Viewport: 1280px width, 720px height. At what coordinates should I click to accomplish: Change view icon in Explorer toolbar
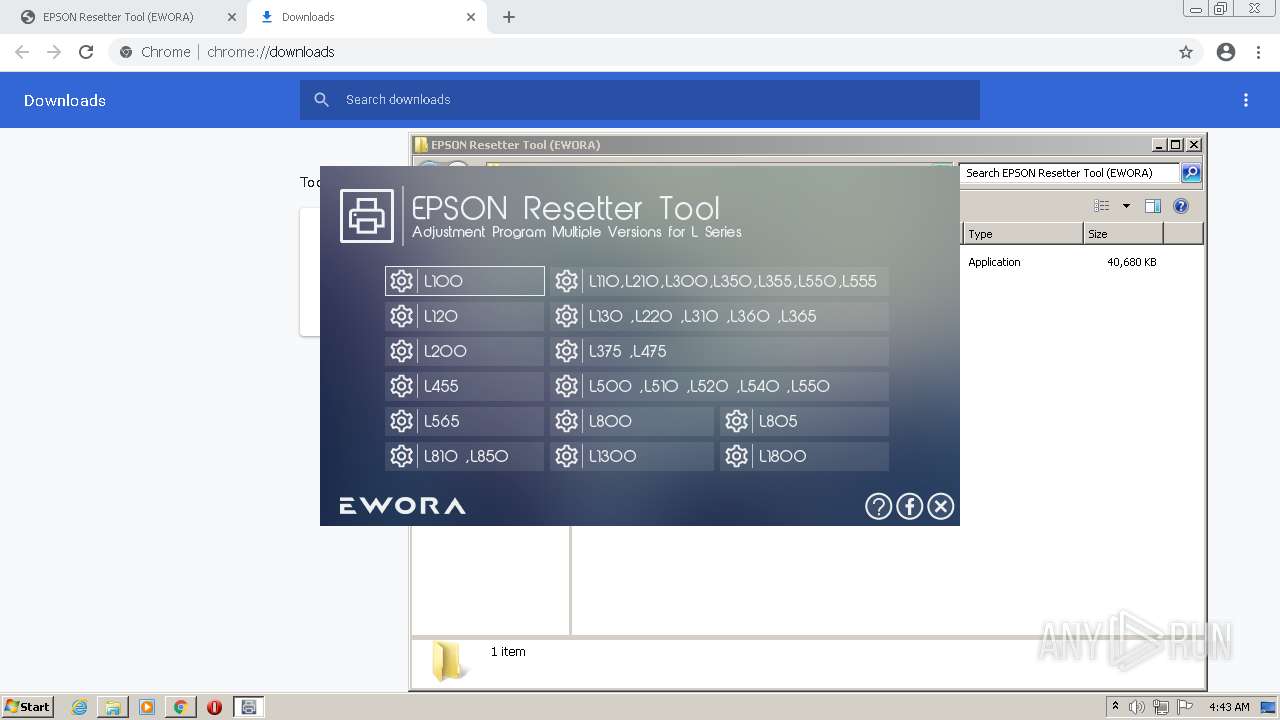pyautogui.click(x=1102, y=206)
